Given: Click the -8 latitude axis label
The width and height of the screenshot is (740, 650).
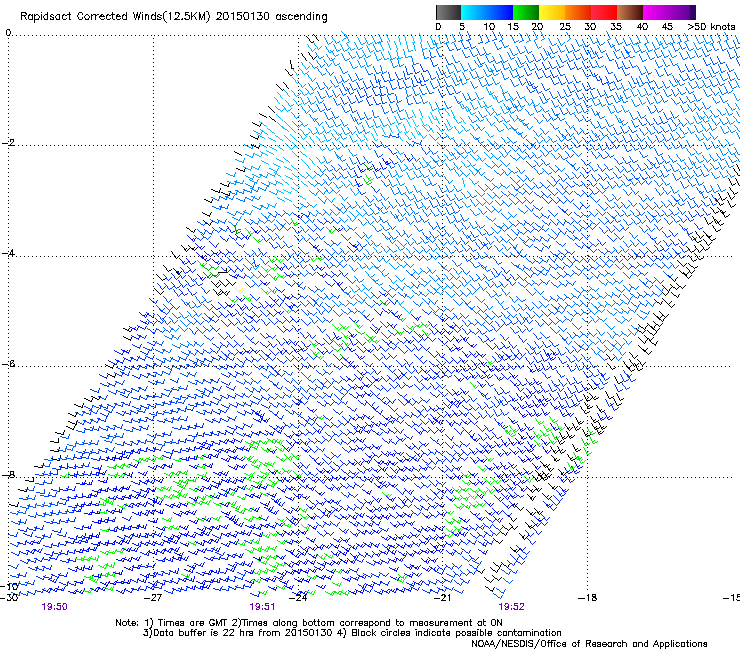Looking at the screenshot, I should [x=8, y=474].
